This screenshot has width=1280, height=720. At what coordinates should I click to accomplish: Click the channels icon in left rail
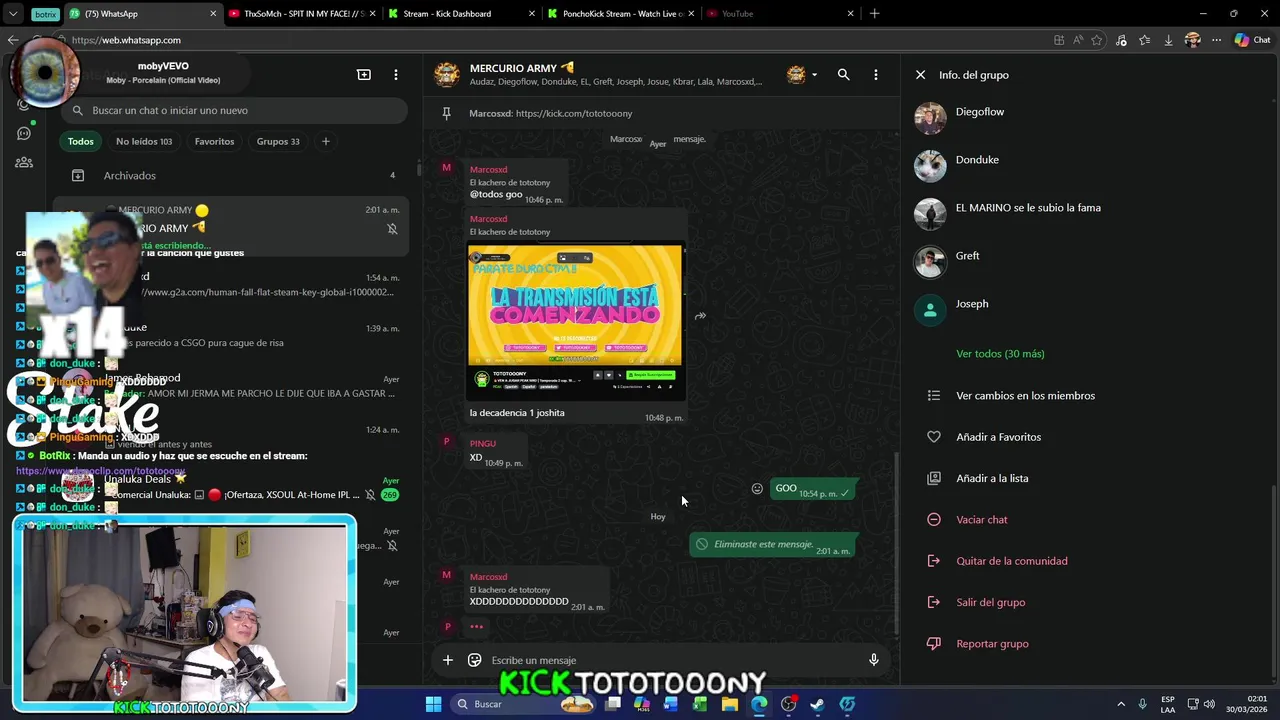click(24, 133)
